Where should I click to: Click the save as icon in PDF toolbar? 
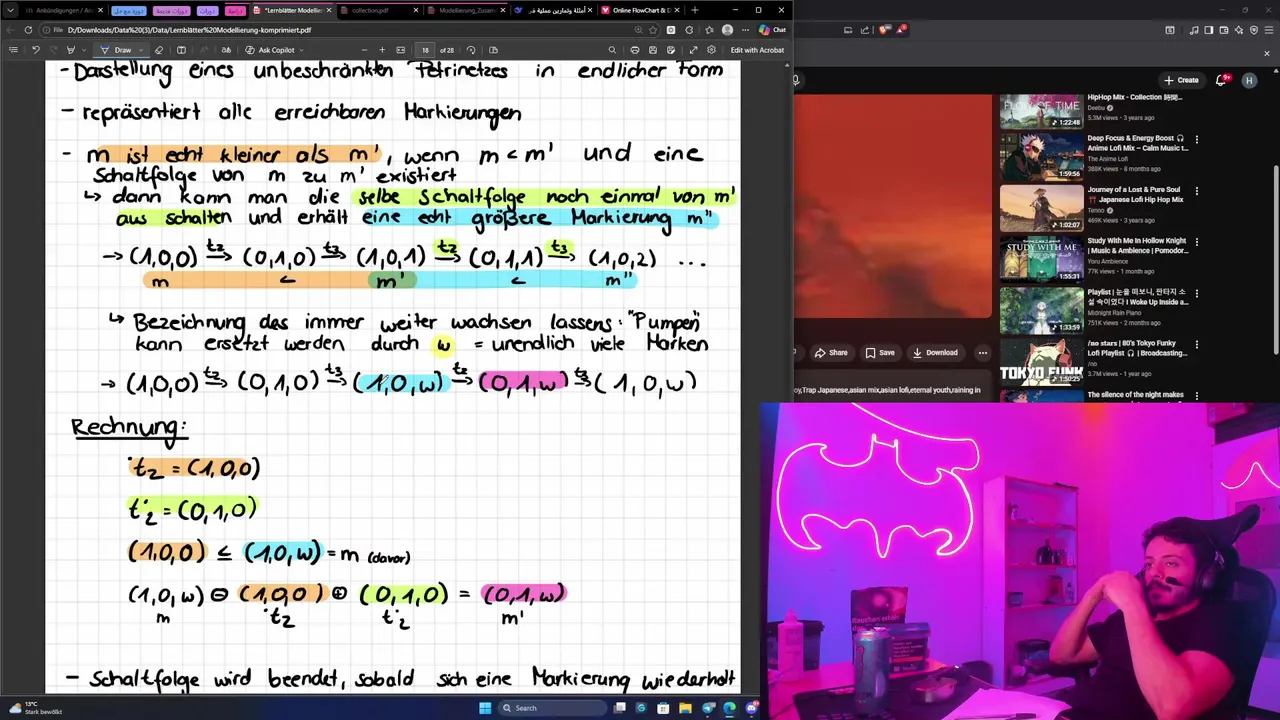coord(671,50)
